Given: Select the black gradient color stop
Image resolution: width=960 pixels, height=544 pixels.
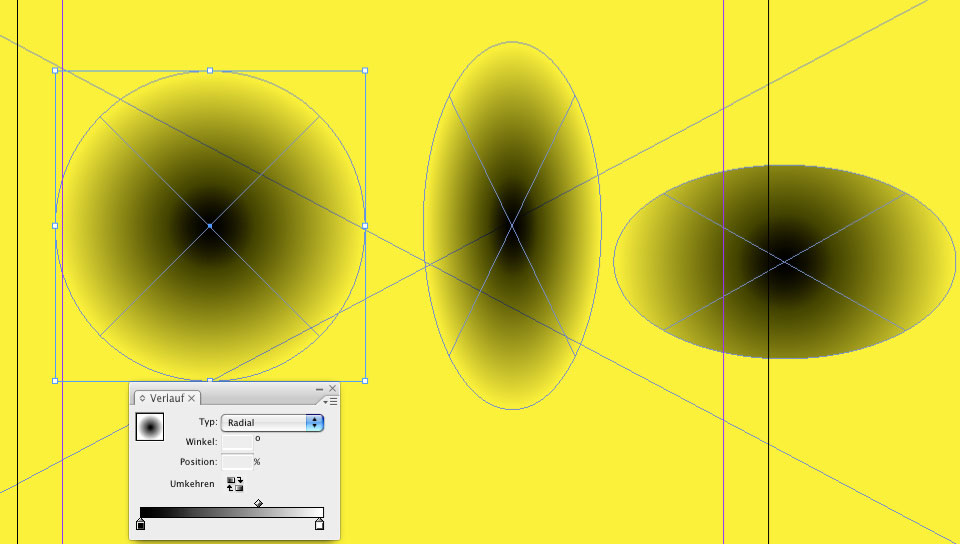Looking at the screenshot, I should pos(140,524).
